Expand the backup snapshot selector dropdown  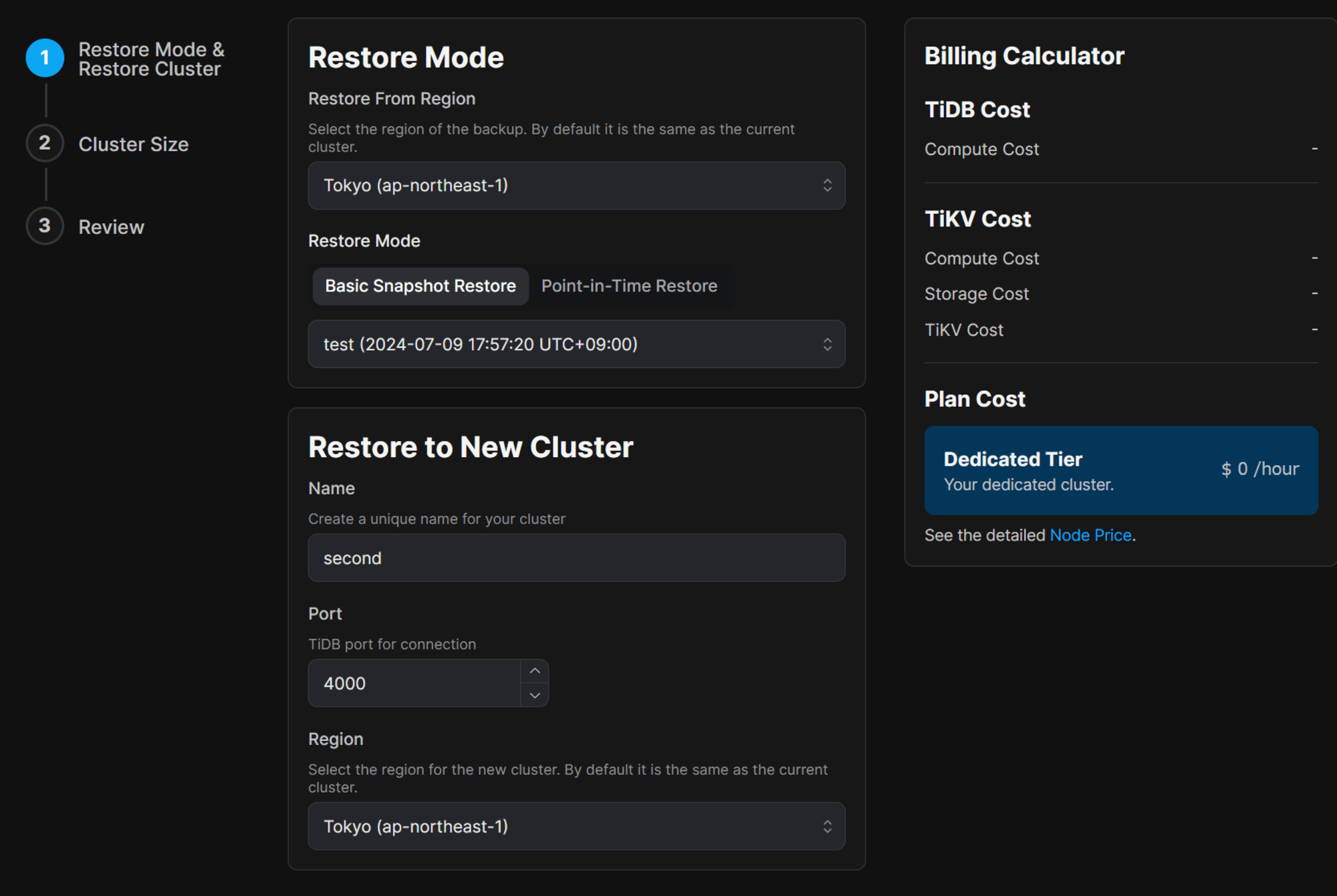[576, 344]
